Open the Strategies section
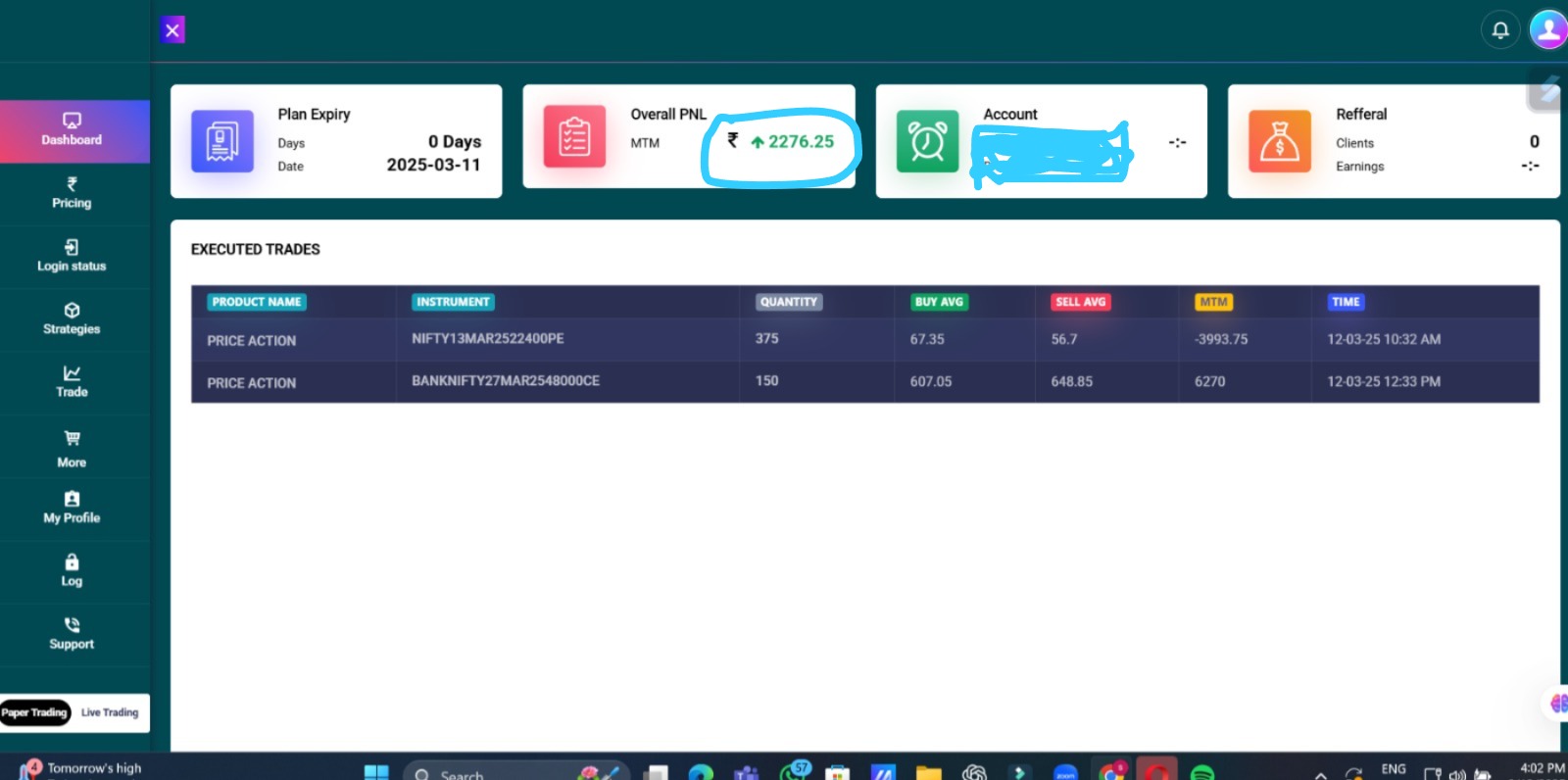This screenshot has width=1568, height=780. coord(72,319)
